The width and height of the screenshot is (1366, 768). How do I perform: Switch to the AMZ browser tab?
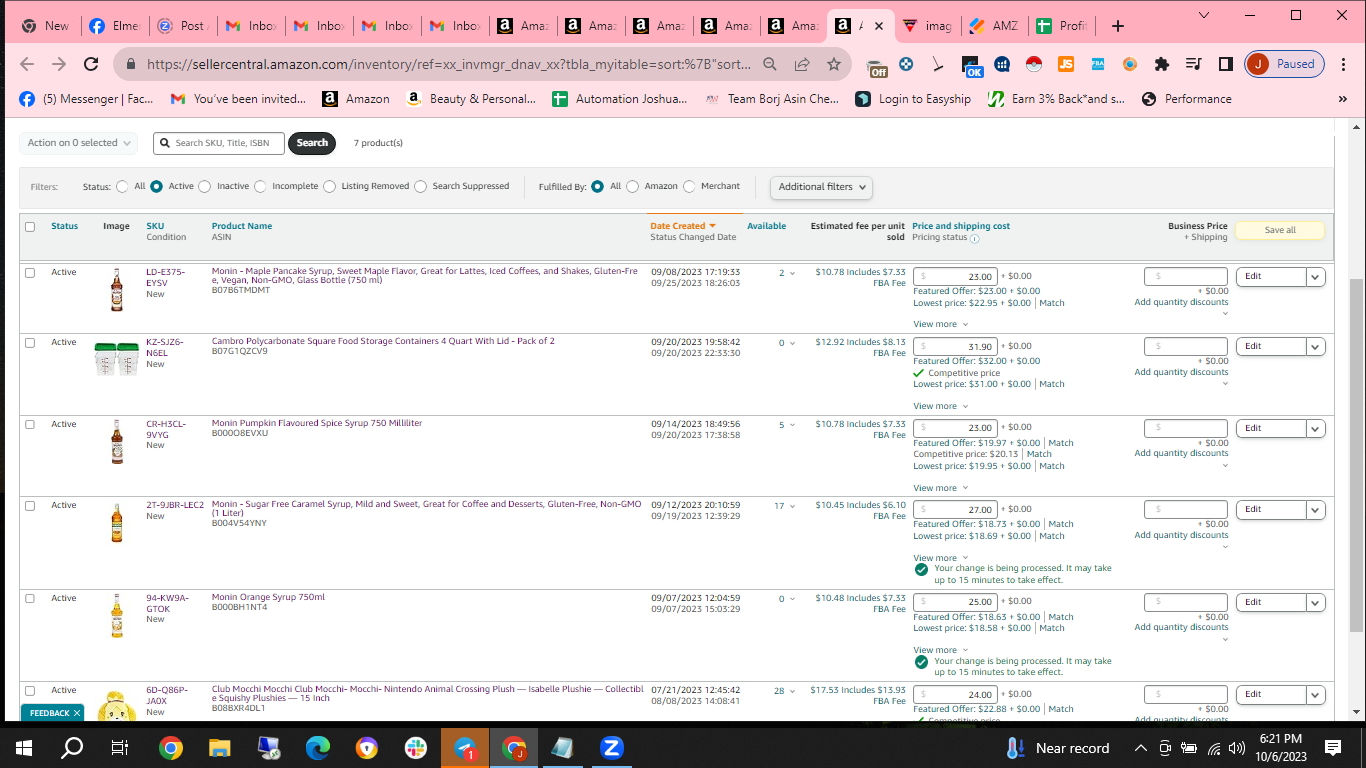click(x=993, y=26)
